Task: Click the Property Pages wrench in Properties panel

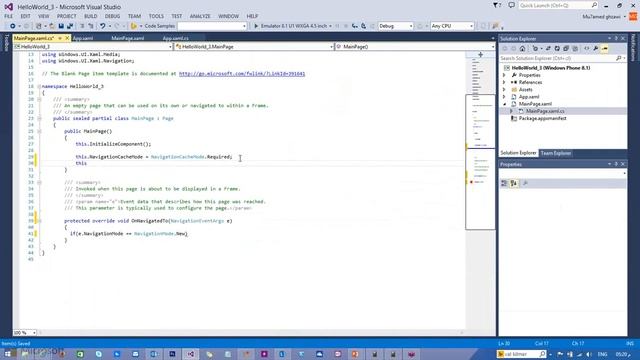Action: [x=525, y=183]
